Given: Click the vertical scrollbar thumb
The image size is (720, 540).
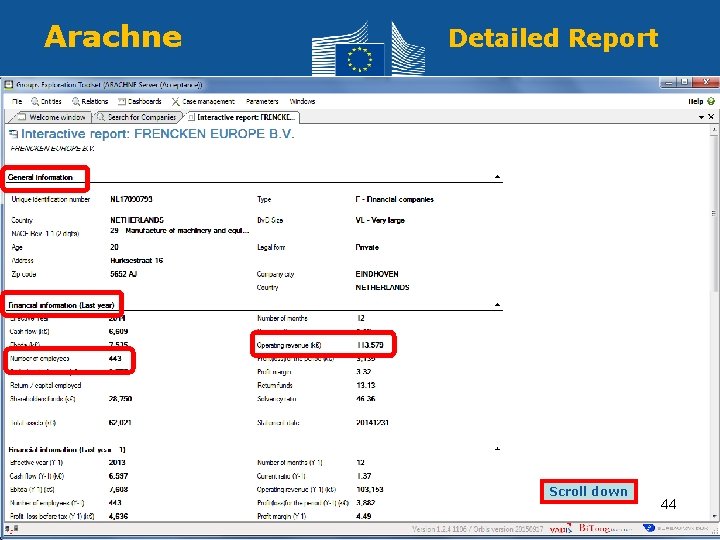Looking at the screenshot, I should point(714,213).
